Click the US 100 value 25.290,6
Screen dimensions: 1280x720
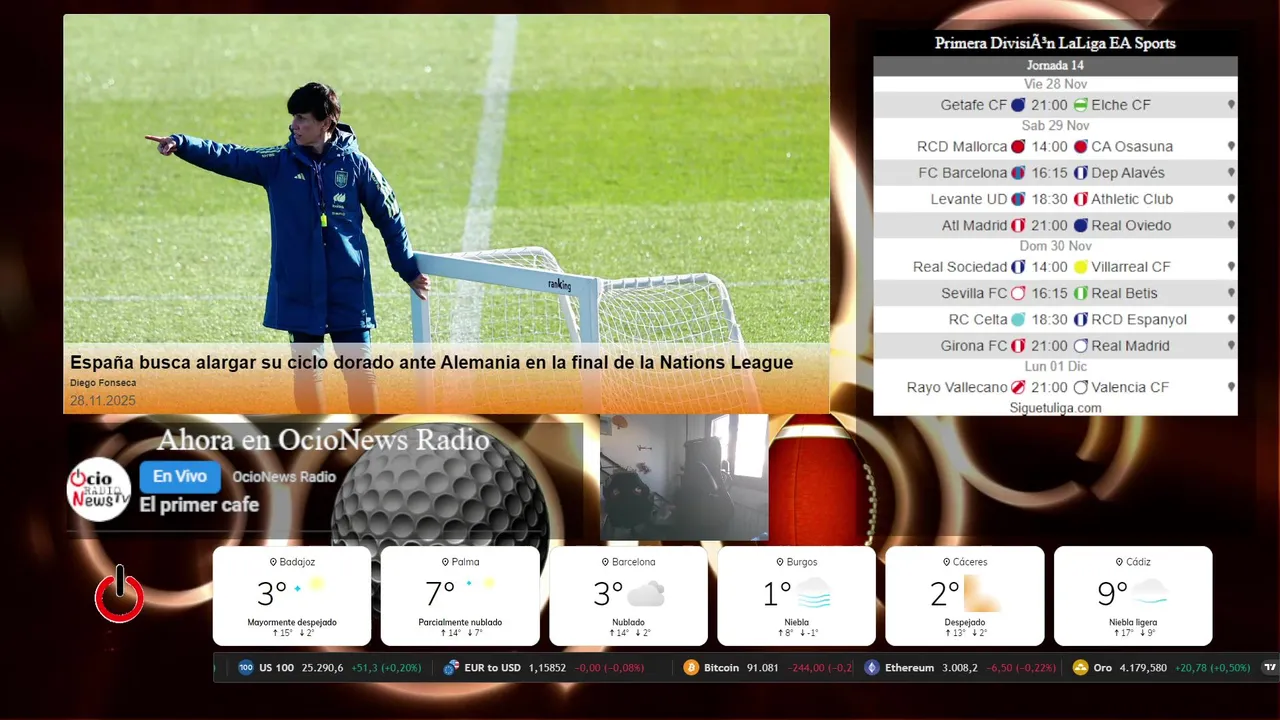(323, 668)
